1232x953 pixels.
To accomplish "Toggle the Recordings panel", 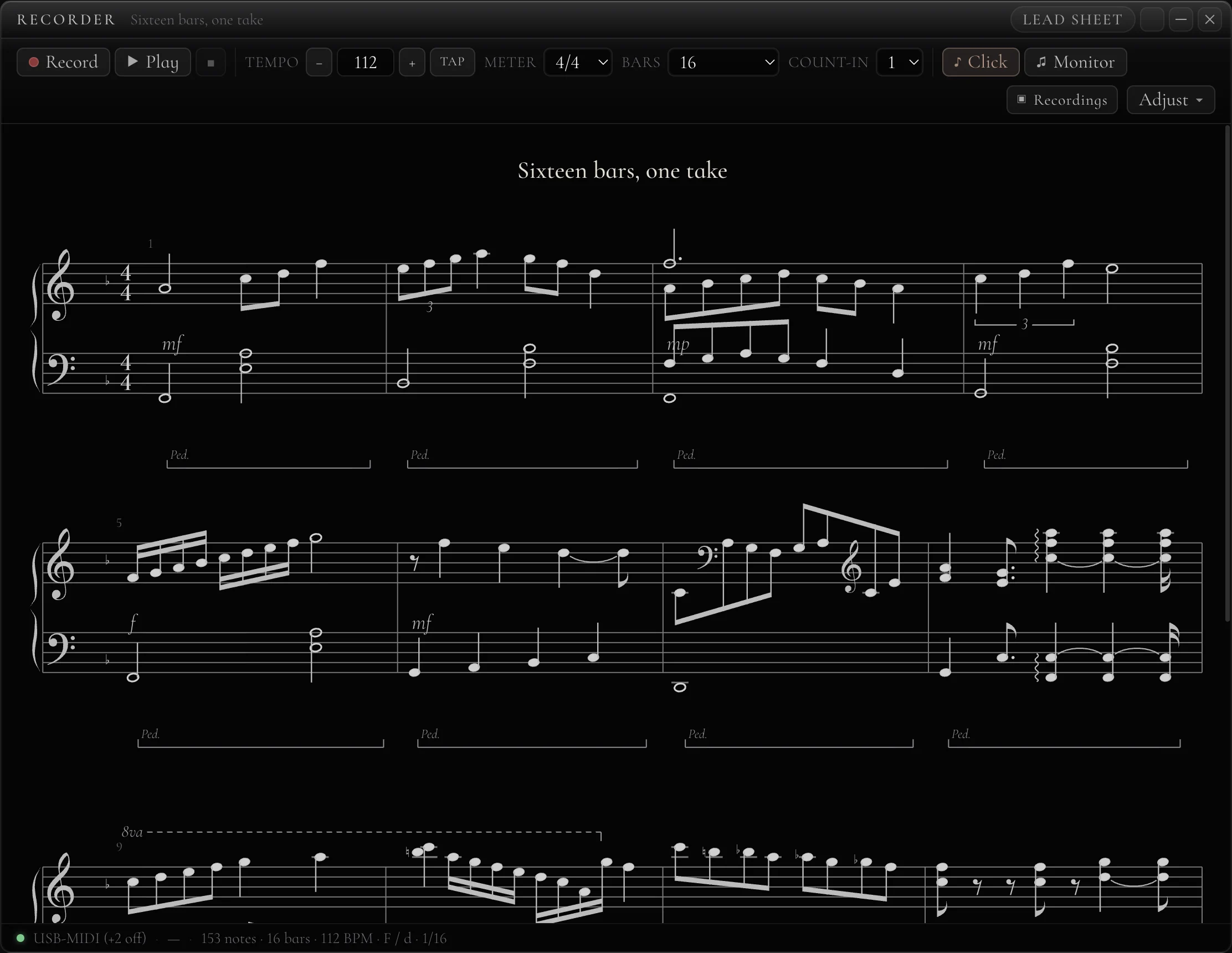I will (x=1062, y=100).
